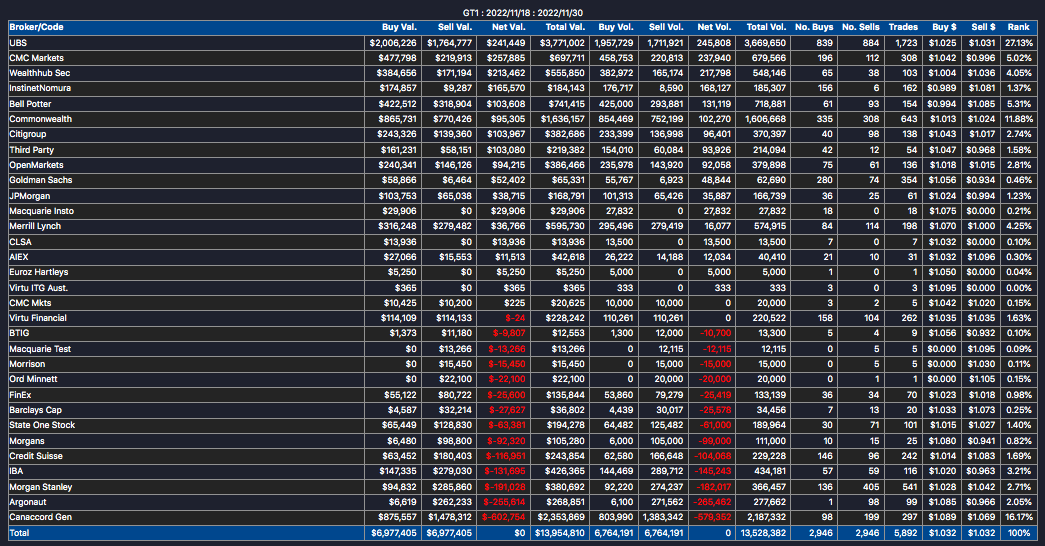This screenshot has width=1045, height=546.
Task: Click the Sell $ column header
Action: point(984,27)
